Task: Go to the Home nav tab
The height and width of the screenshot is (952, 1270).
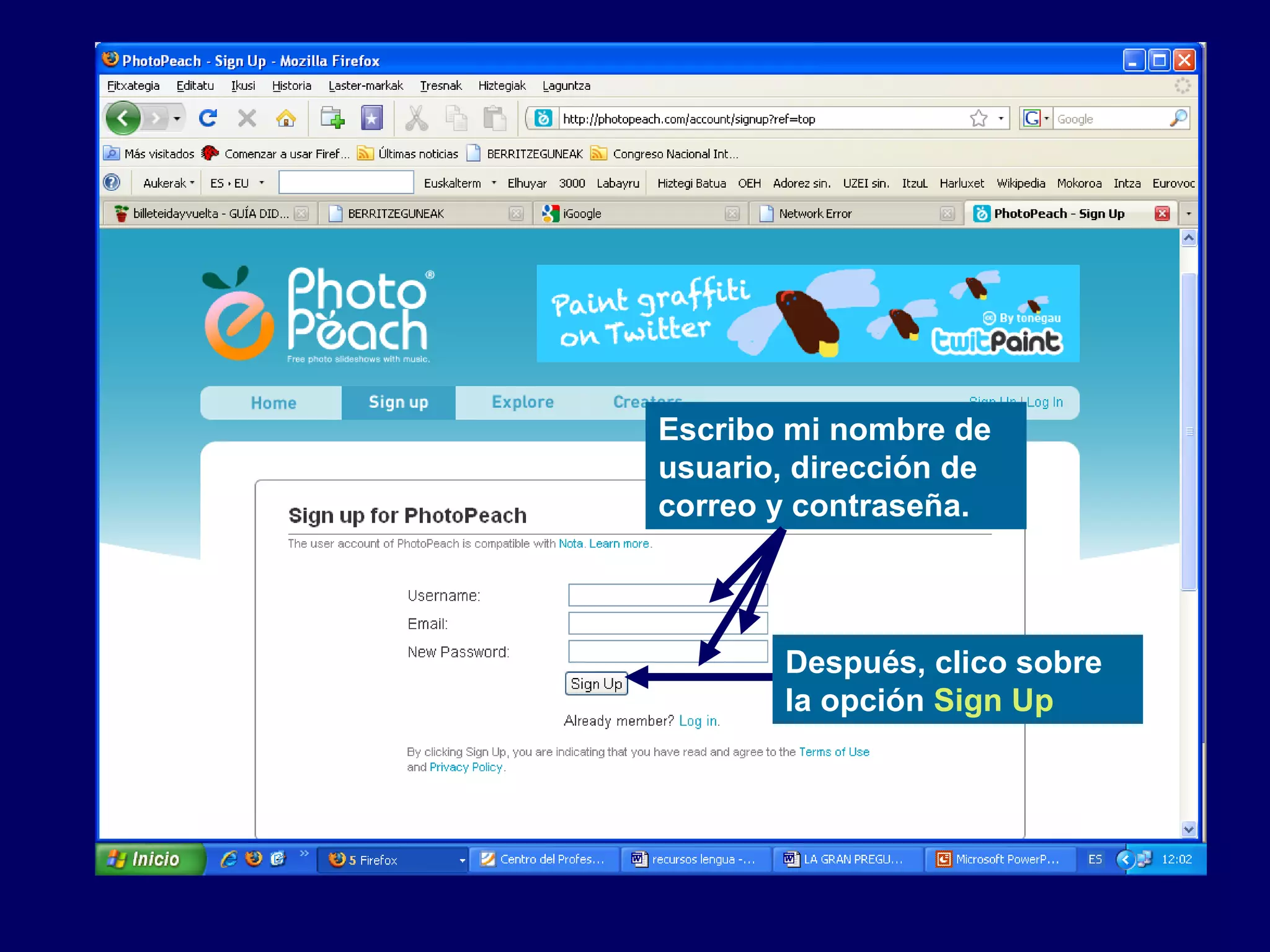Action: pyautogui.click(x=273, y=403)
